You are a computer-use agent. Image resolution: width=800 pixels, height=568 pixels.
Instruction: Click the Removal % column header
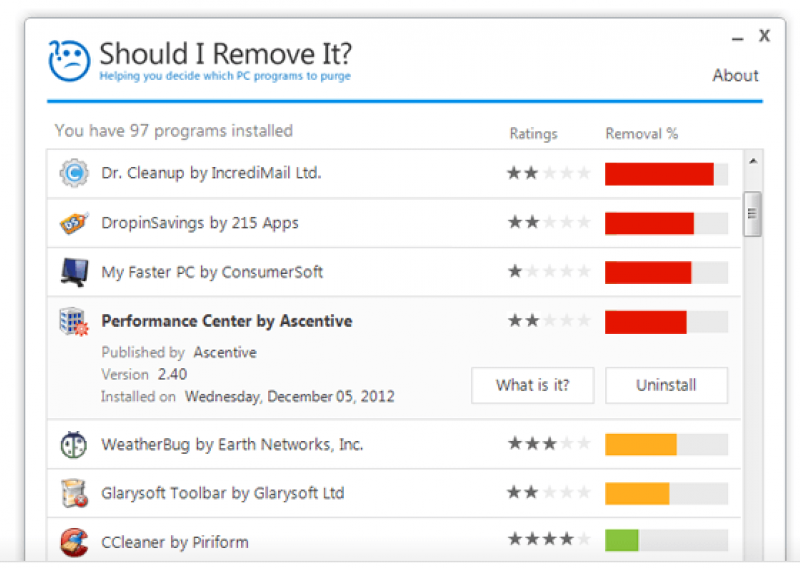641,134
